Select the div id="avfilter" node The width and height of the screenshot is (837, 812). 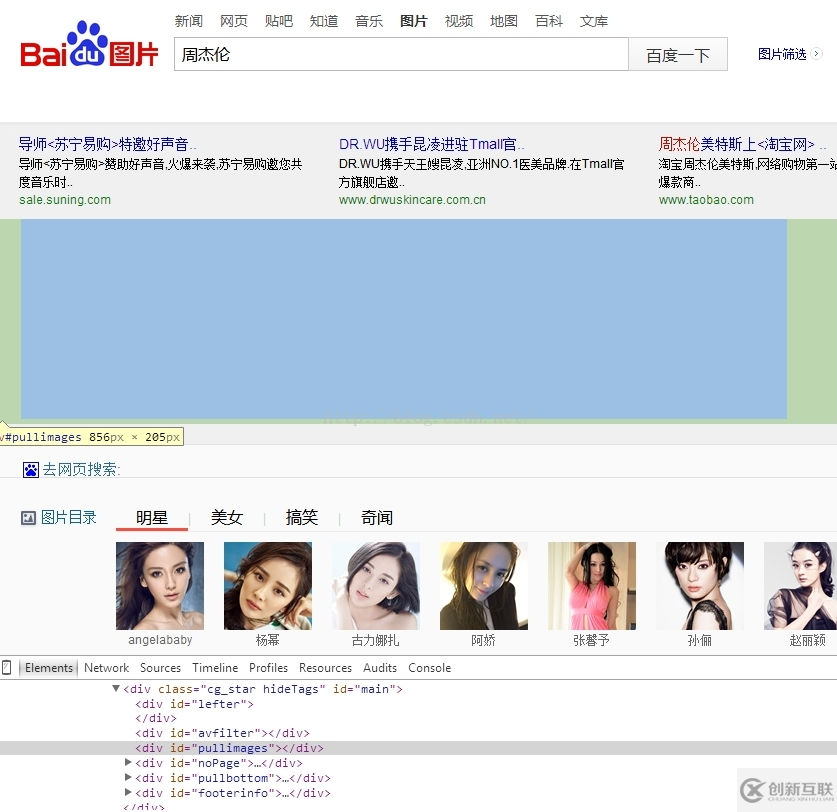click(x=222, y=733)
